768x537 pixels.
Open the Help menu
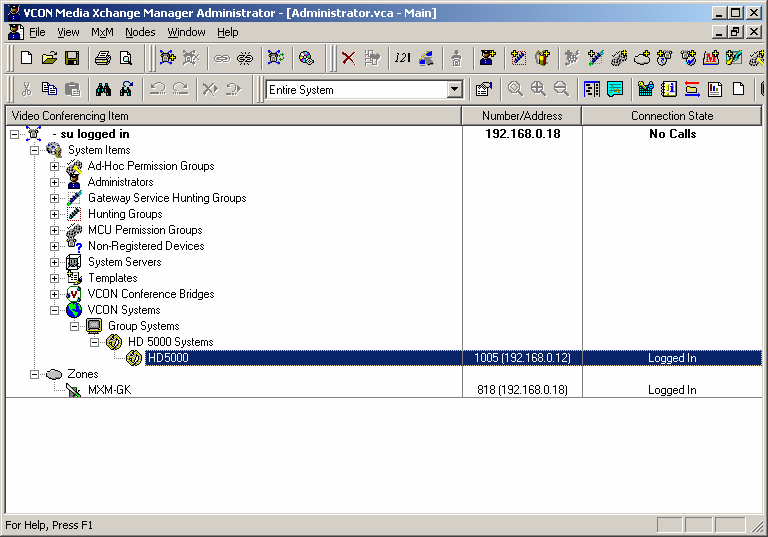point(228,32)
